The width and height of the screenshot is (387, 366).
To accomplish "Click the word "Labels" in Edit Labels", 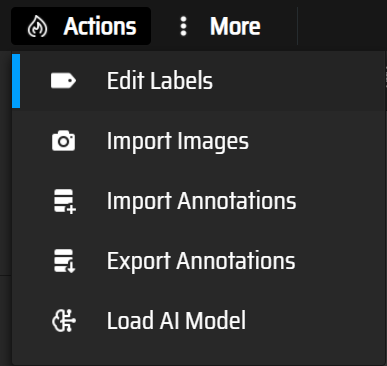I will 181,81.
